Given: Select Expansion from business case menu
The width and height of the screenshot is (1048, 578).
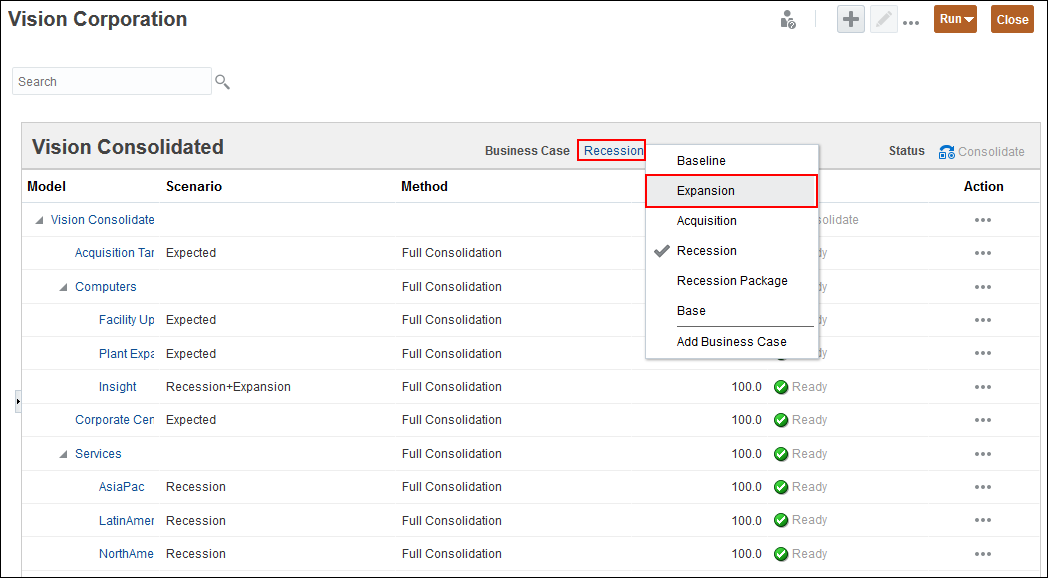Looking at the screenshot, I should (x=706, y=191).
